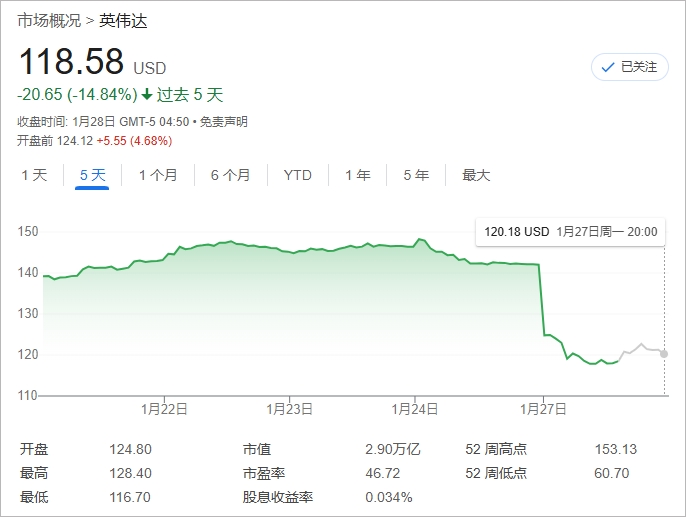
Task: Open the YTD chart range
Action: pyautogui.click(x=297, y=175)
